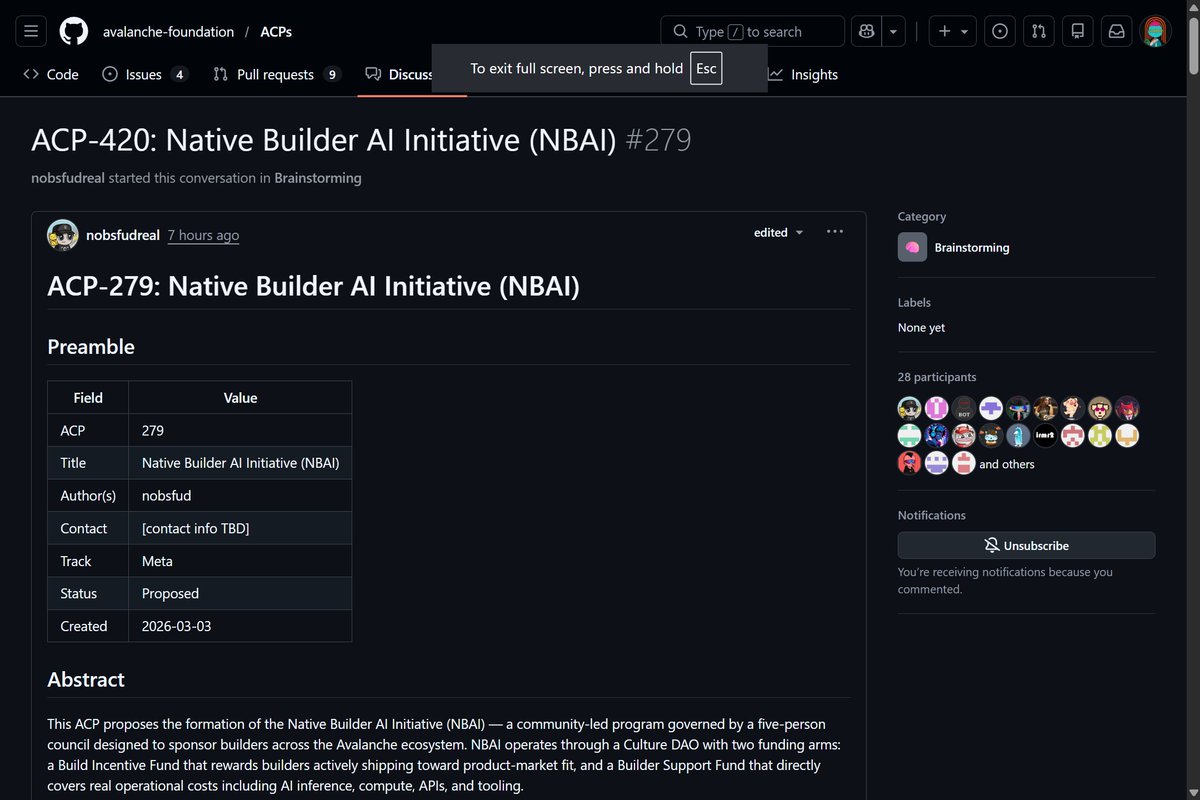The image size is (1200, 800).
Task: Click the search bar
Action: point(752,31)
